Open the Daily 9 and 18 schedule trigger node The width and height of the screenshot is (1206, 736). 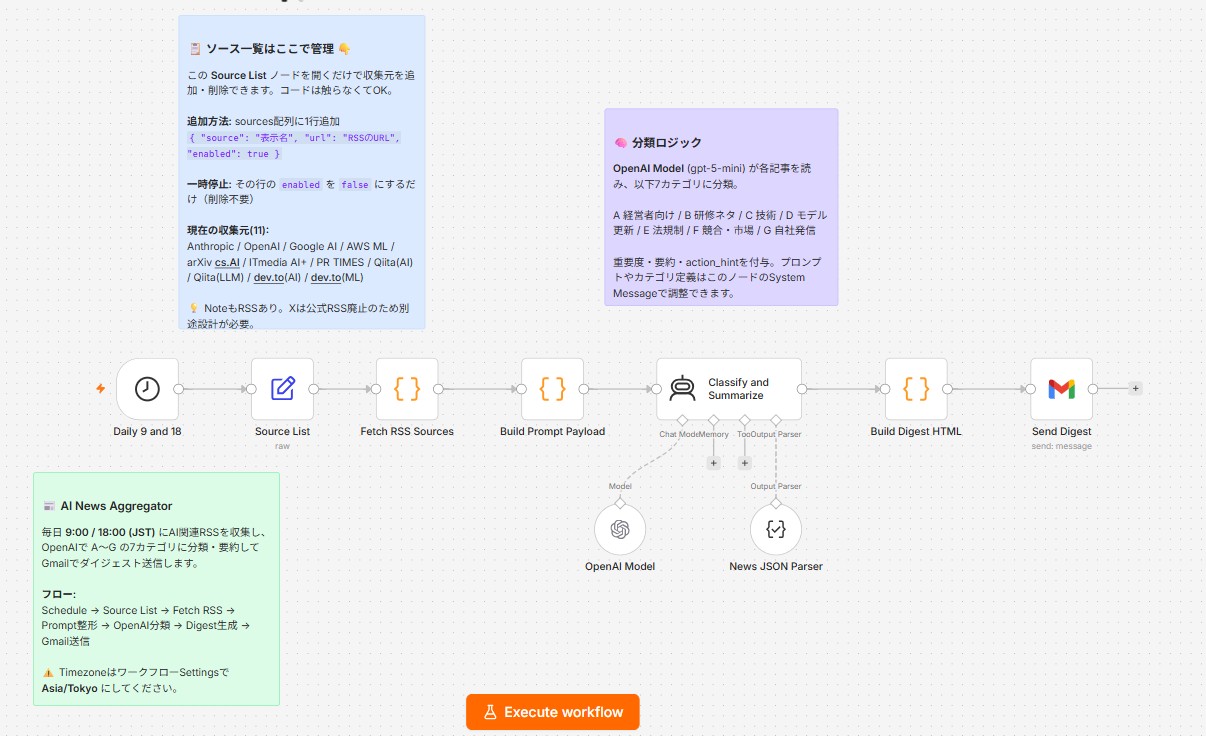pyautogui.click(x=147, y=389)
